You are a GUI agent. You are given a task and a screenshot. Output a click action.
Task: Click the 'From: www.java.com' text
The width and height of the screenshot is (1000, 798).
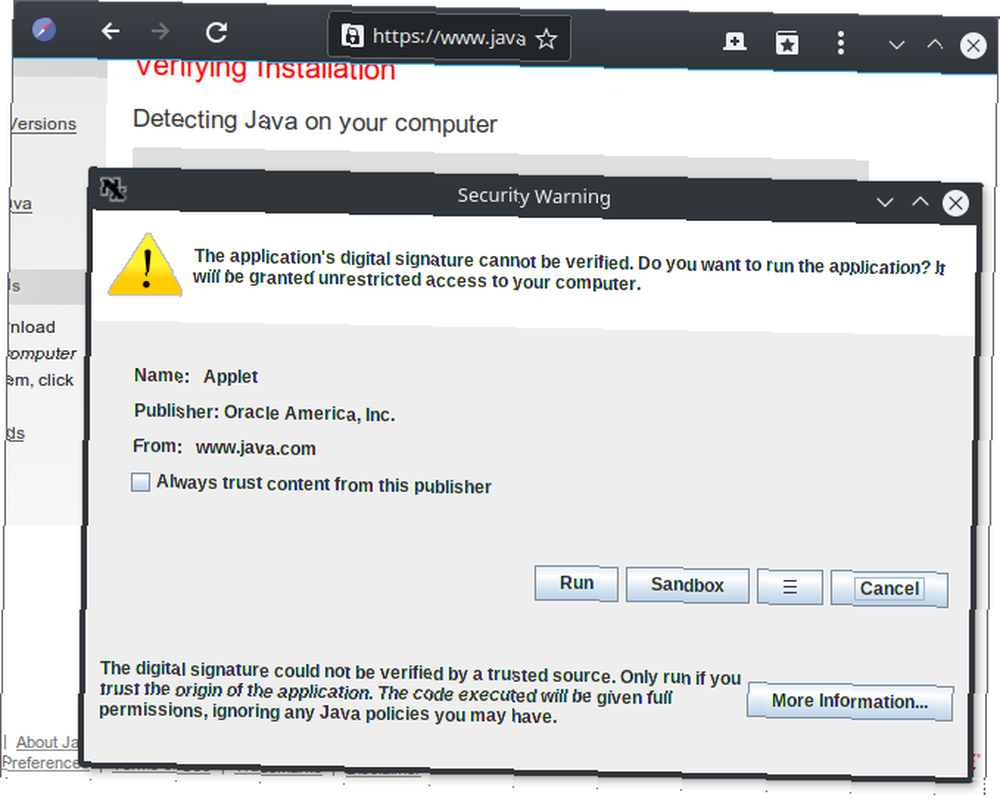(224, 447)
